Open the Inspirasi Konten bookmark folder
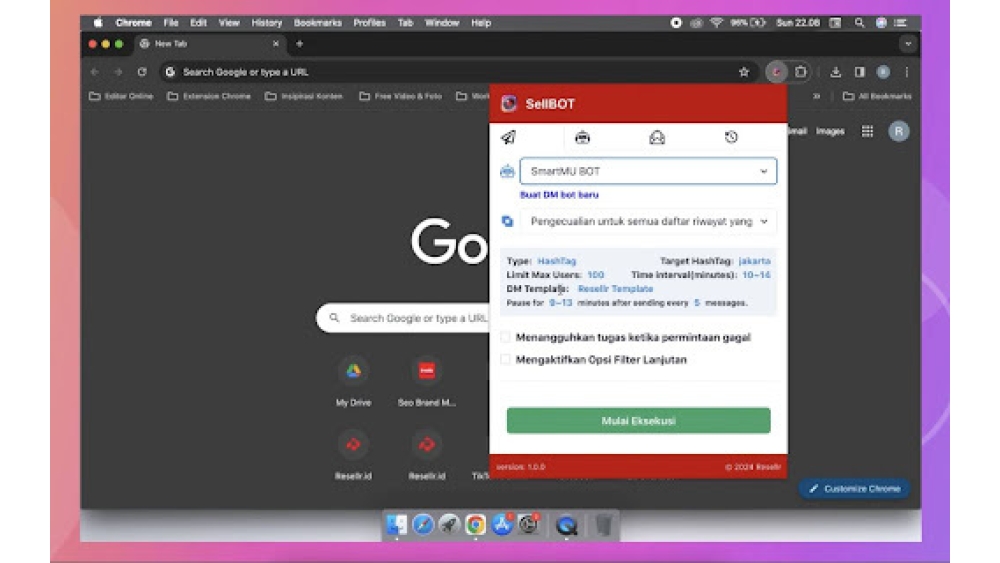 click(x=304, y=96)
